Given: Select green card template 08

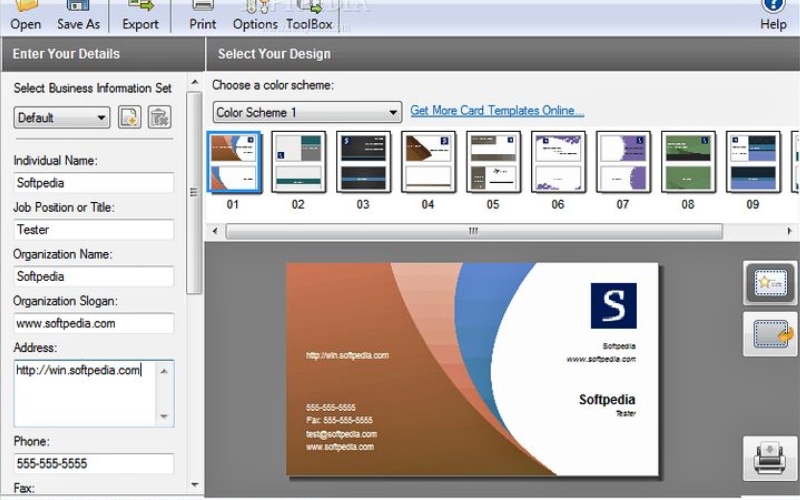Looking at the screenshot, I should [688, 162].
